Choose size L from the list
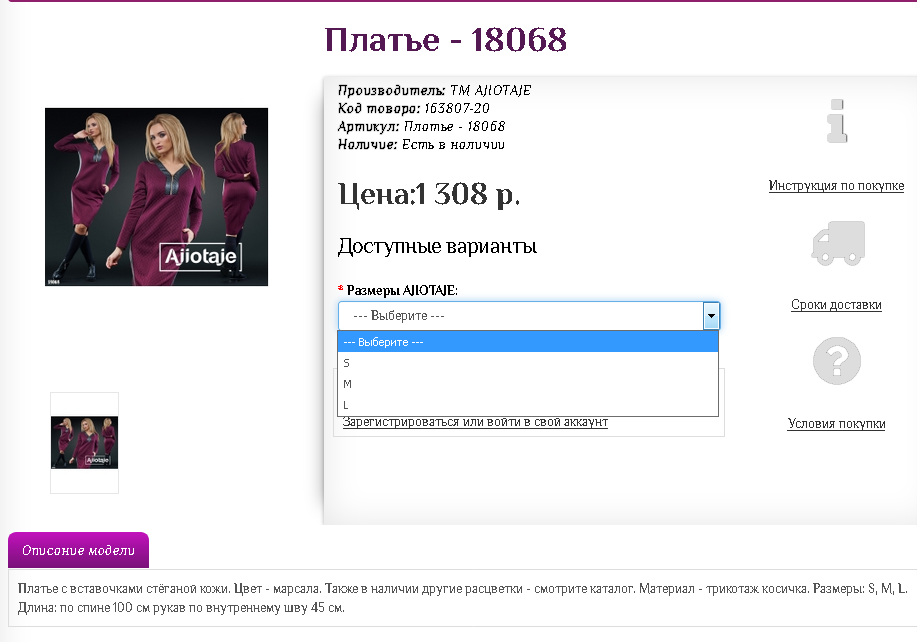 tap(528, 405)
